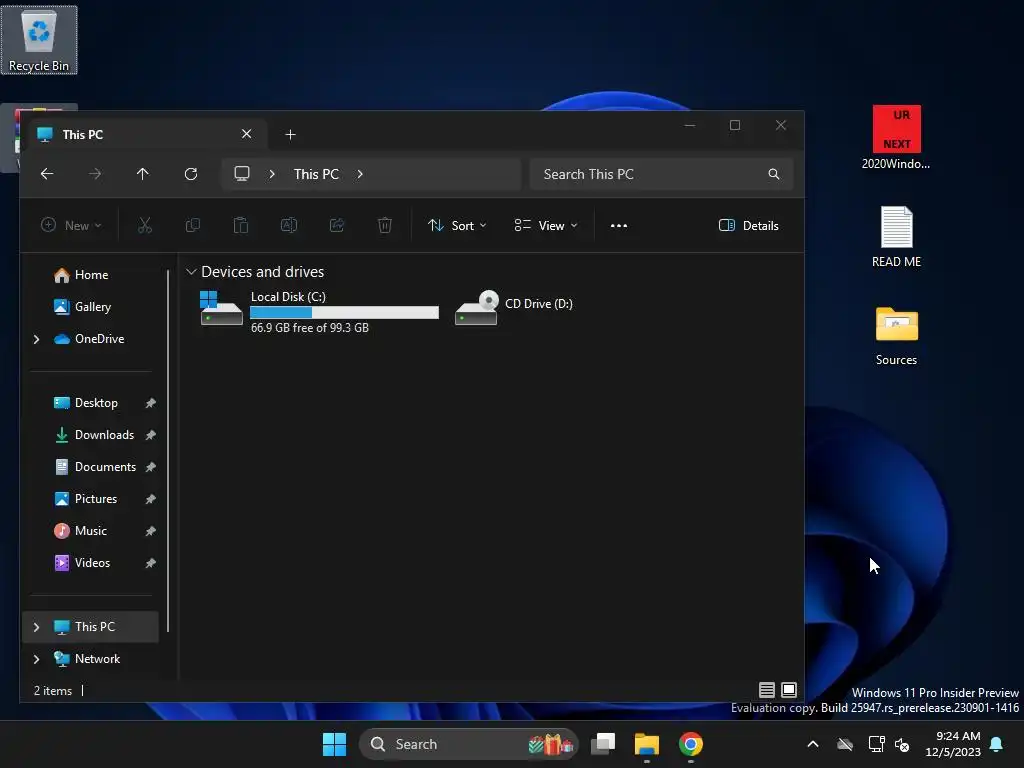
Task: Select the 2020Windo... desktop icon
Action: [896, 138]
